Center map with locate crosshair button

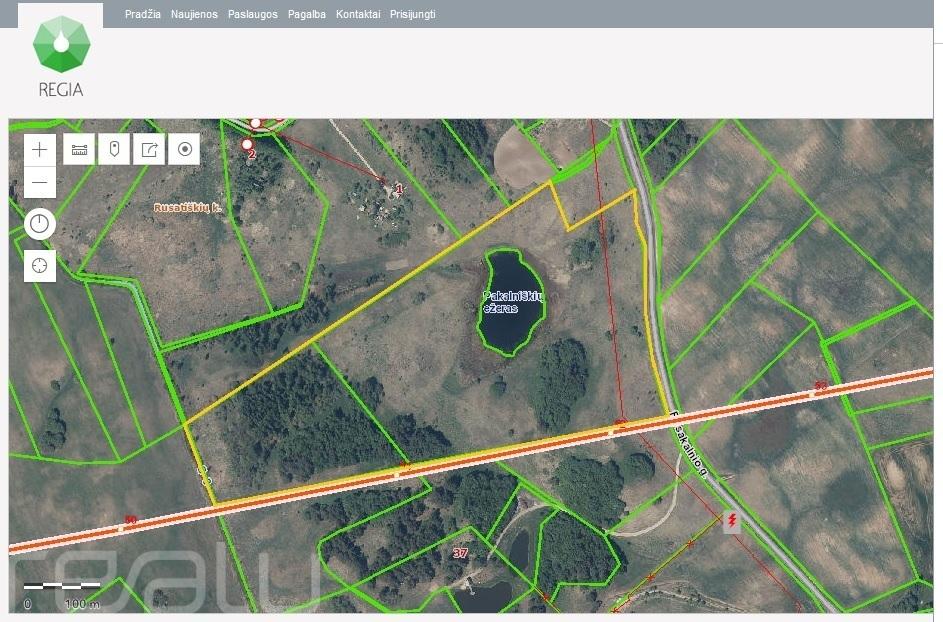(40, 265)
